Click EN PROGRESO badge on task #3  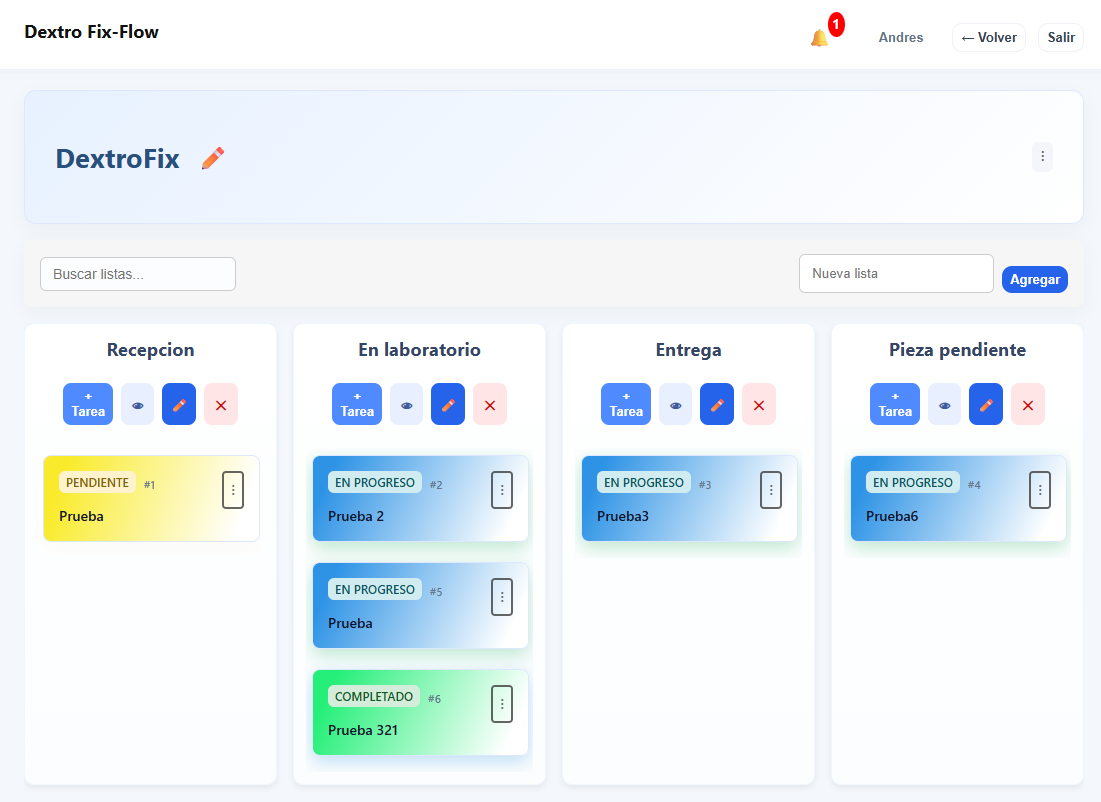click(x=644, y=482)
